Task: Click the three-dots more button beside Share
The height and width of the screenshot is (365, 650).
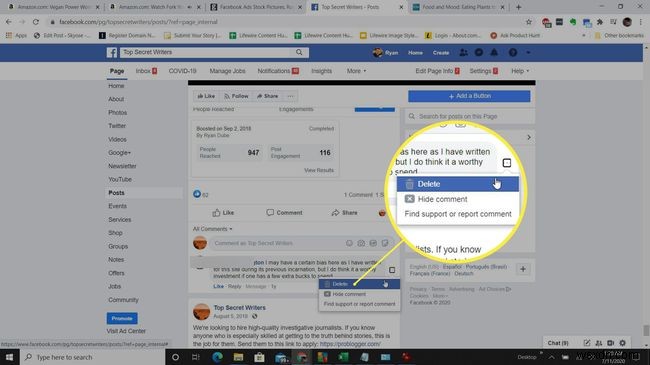Action: pyautogui.click(x=291, y=96)
